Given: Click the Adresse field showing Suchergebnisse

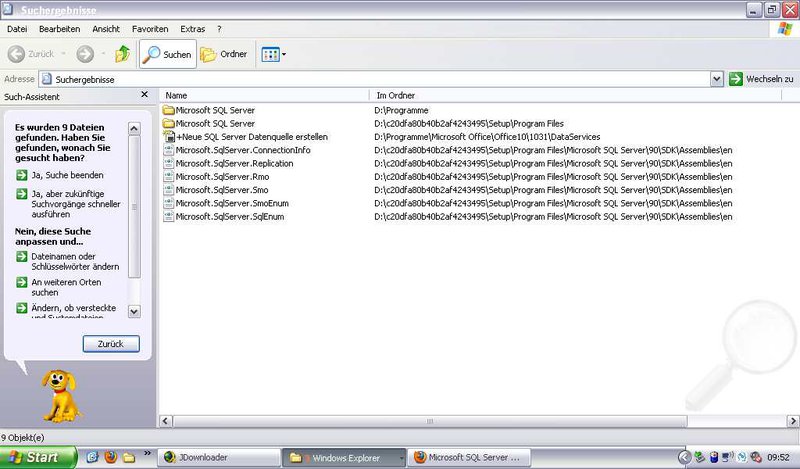Looking at the screenshot, I should [x=375, y=79].
